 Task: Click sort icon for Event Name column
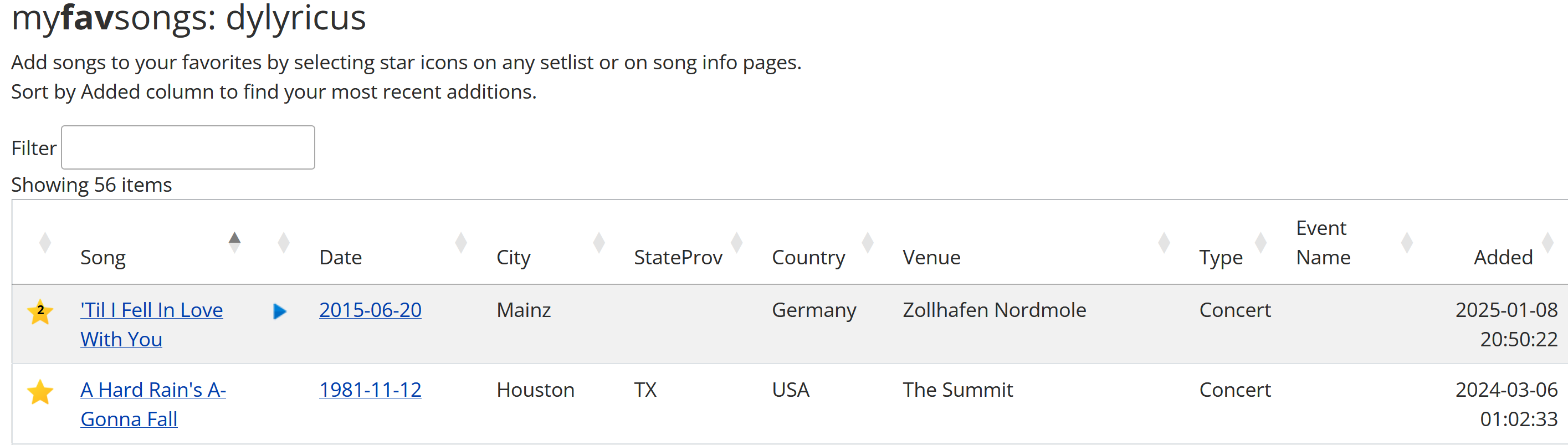[1407, 242]
